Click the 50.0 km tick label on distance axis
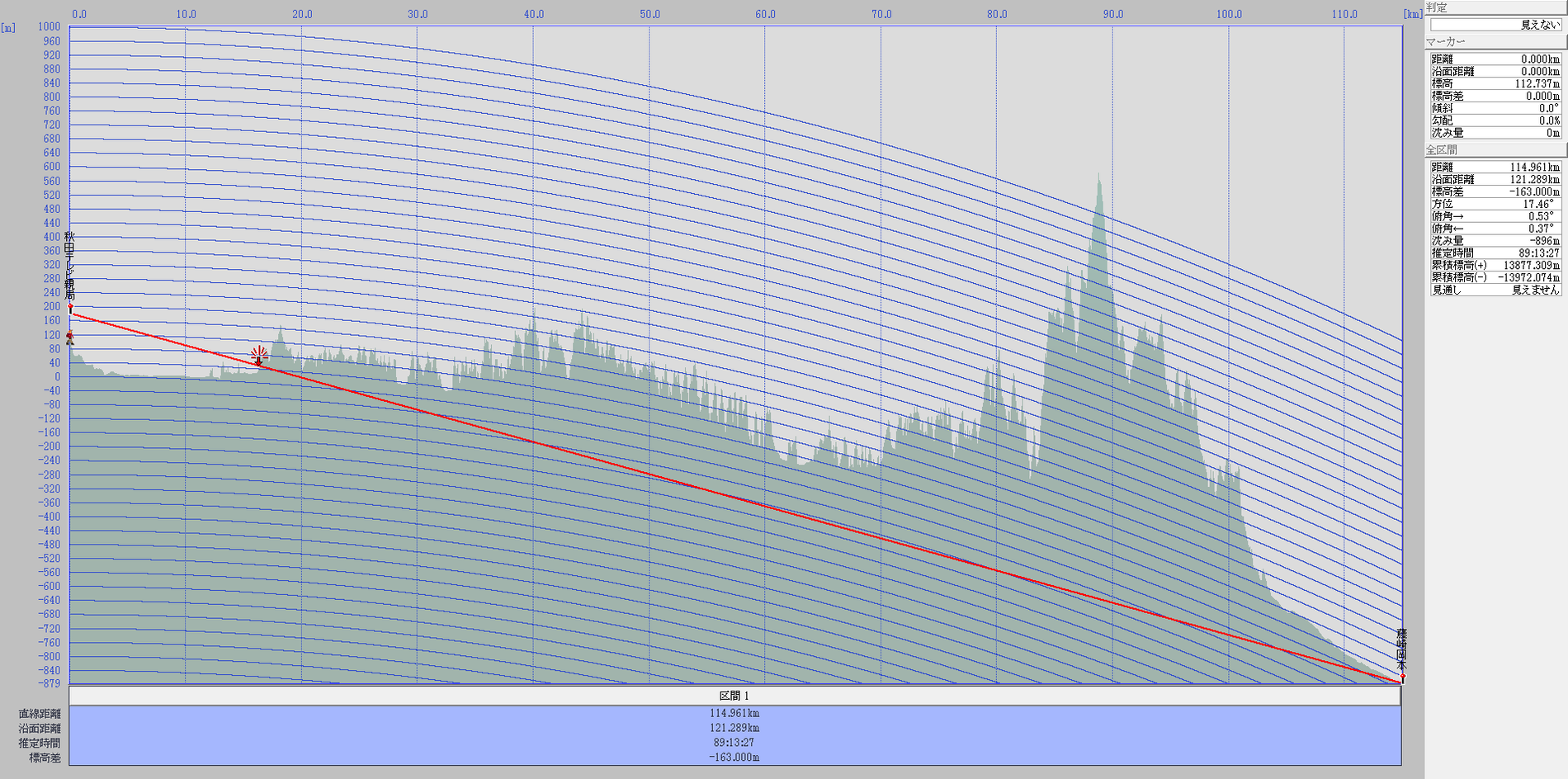Viewport: 1568px width, 779px height. tap(649, 14)
